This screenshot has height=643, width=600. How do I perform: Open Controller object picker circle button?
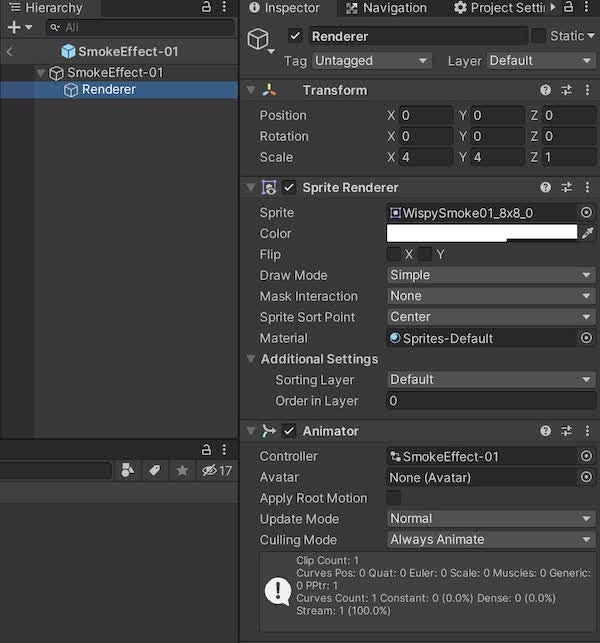[586, 456]
